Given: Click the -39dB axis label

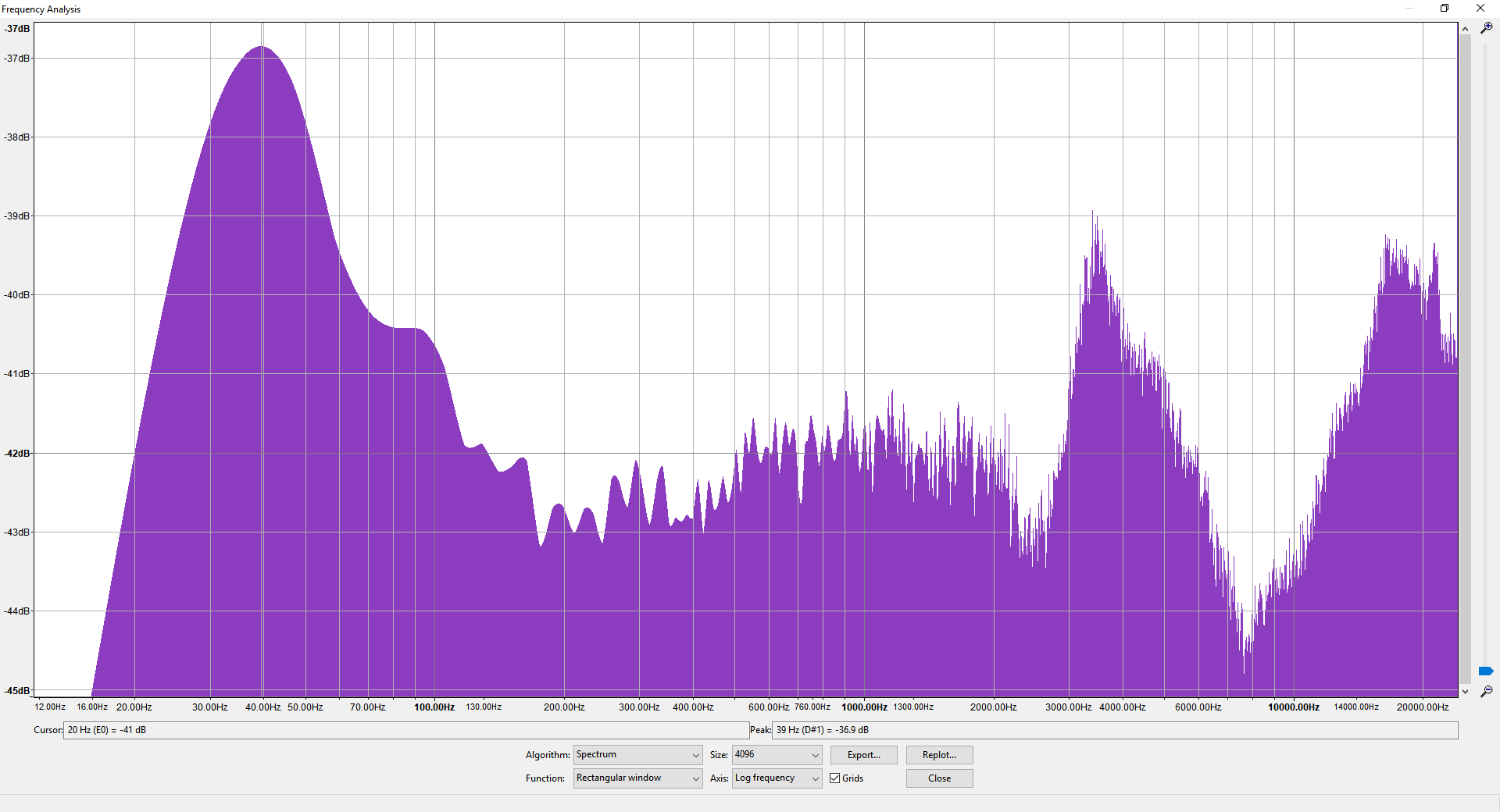Looking at the screenshot, I should tap(17, 216).
